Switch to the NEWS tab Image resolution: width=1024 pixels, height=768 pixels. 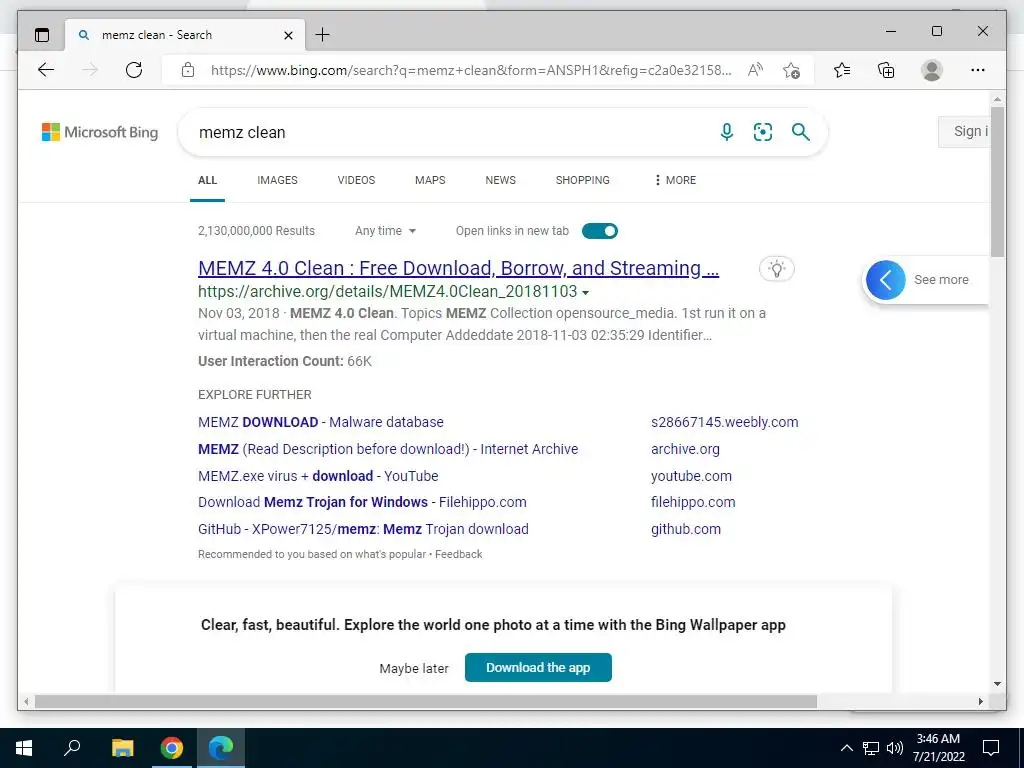(500, 180)
